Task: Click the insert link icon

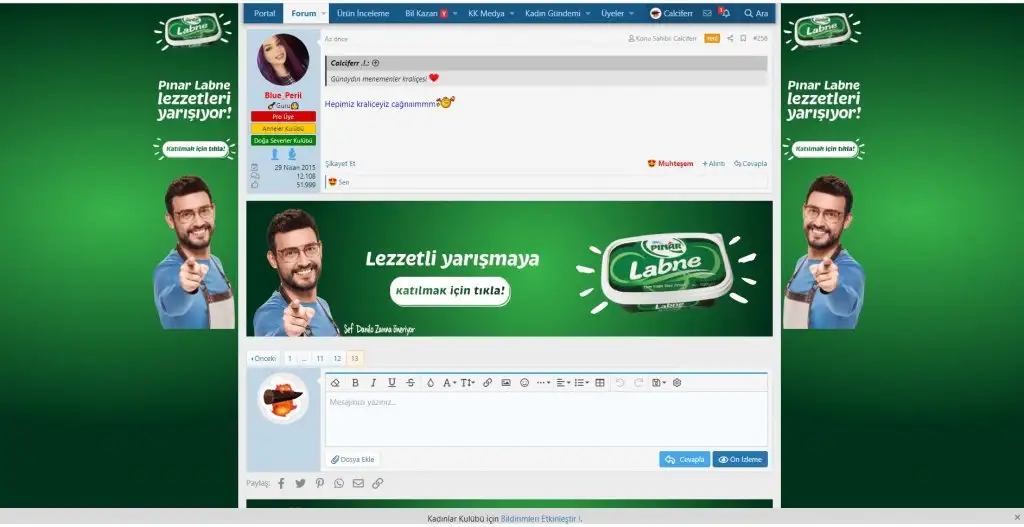Action: click(487, 383)
